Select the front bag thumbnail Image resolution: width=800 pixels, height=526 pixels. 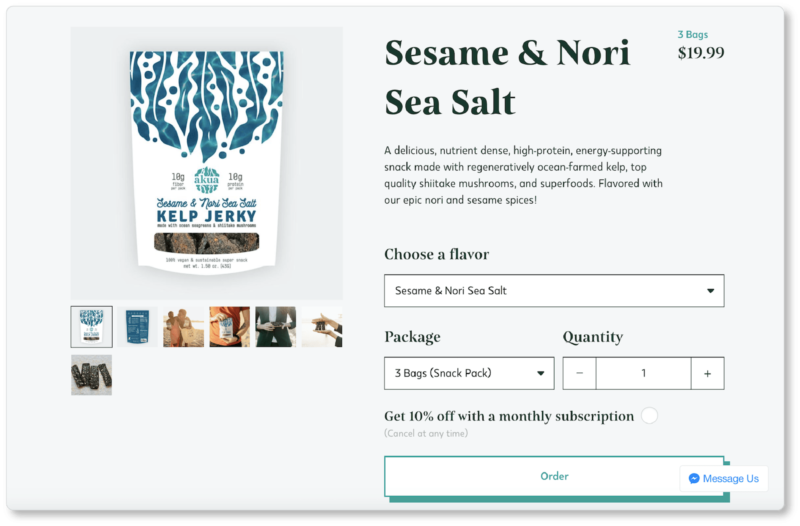tap(91, 327)
